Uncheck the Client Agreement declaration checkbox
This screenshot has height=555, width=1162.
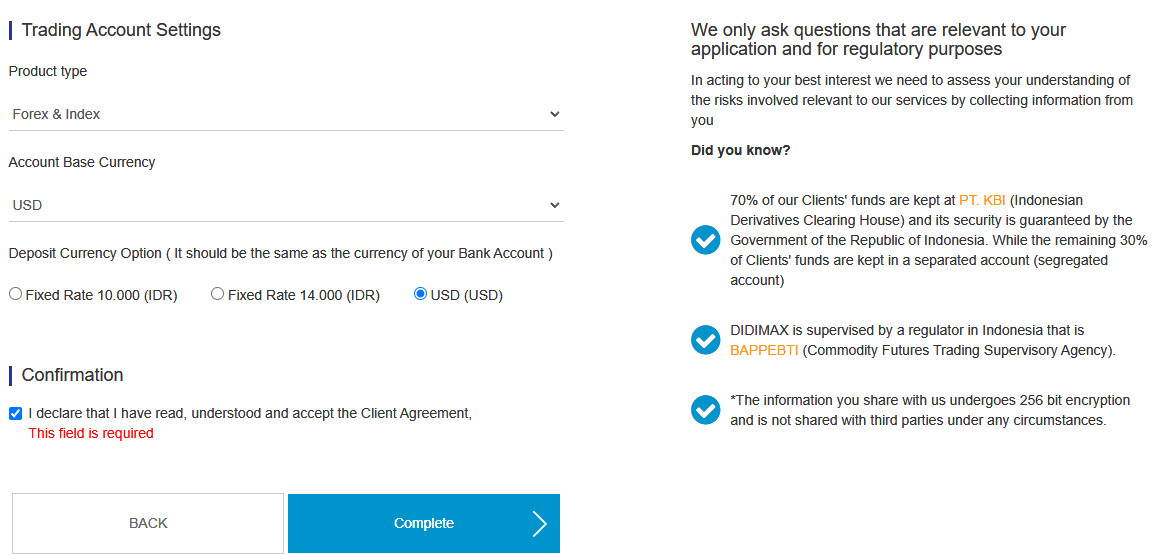point(16,413)
